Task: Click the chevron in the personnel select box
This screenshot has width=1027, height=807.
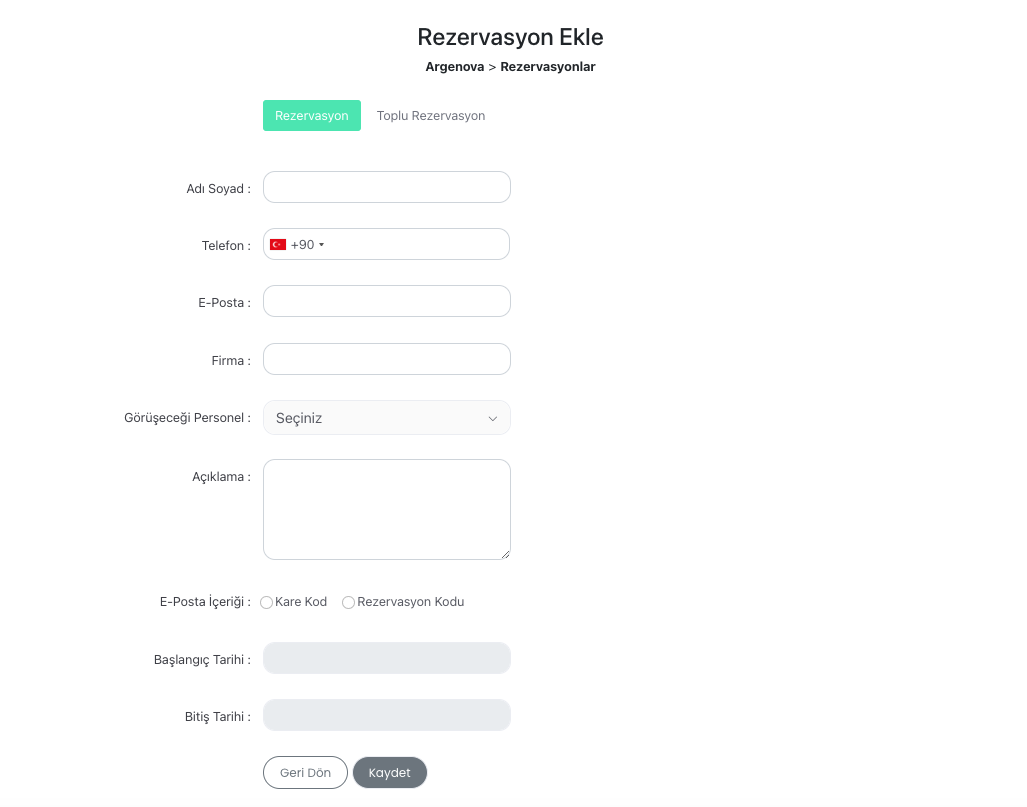Action: (x=493, y=419)
